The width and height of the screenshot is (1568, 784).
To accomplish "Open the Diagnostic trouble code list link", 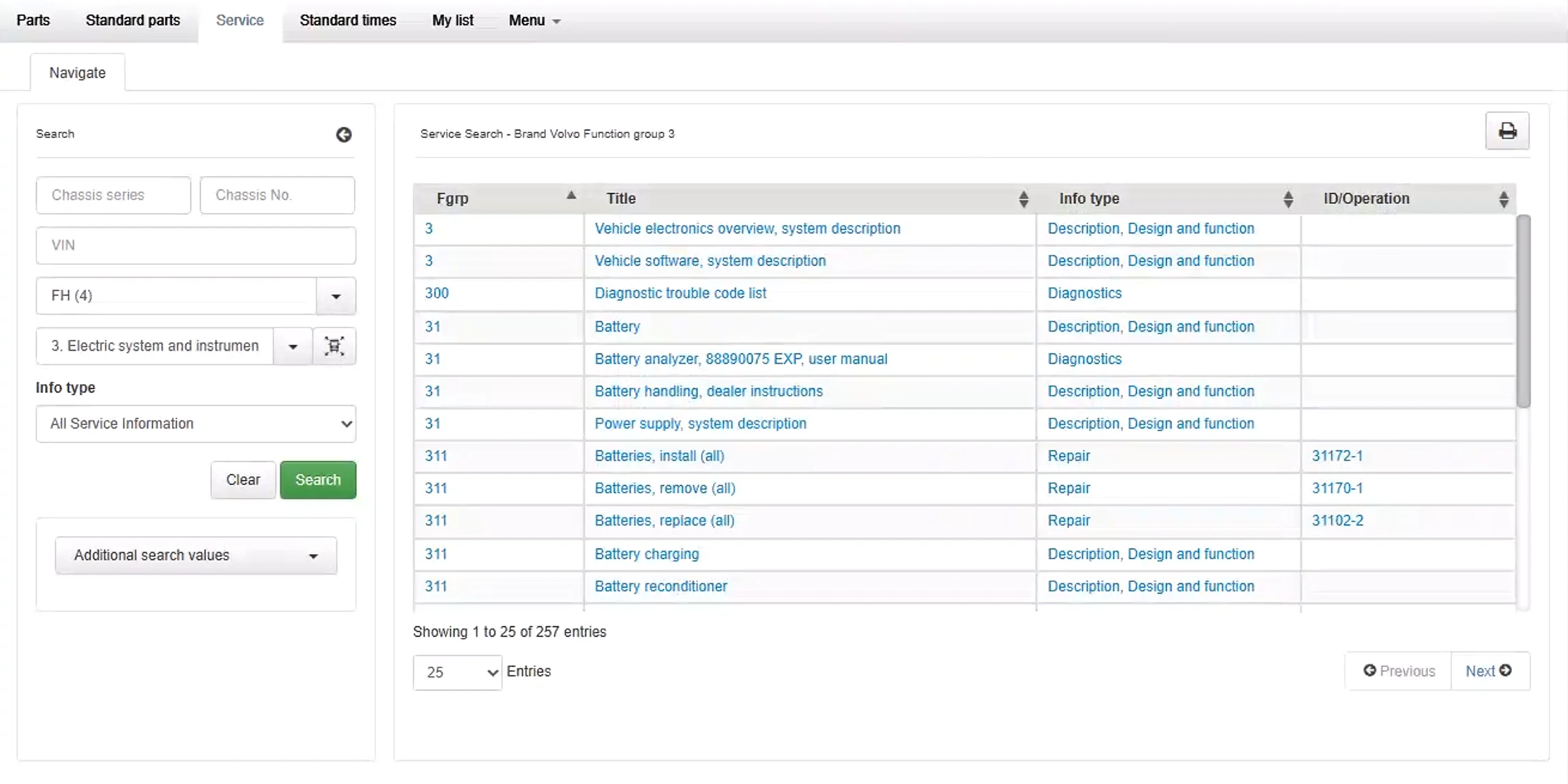I will [x=680, y=293].
